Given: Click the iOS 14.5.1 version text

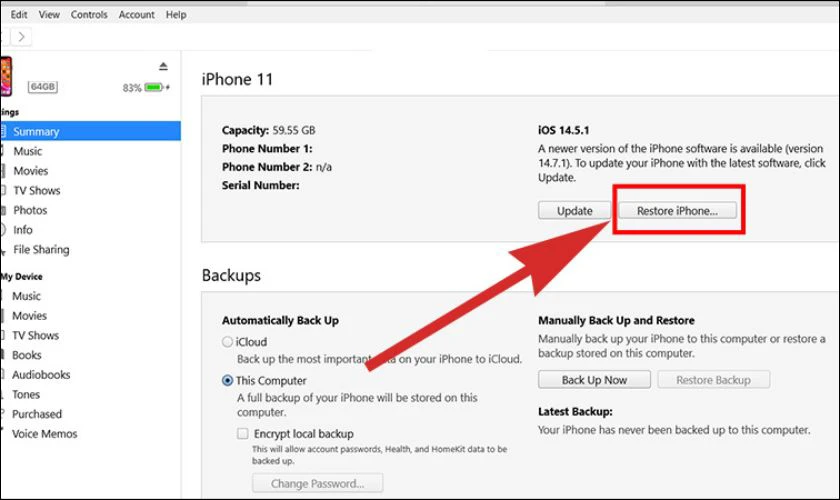Looking at the screenshot, I should coord(564,130).
